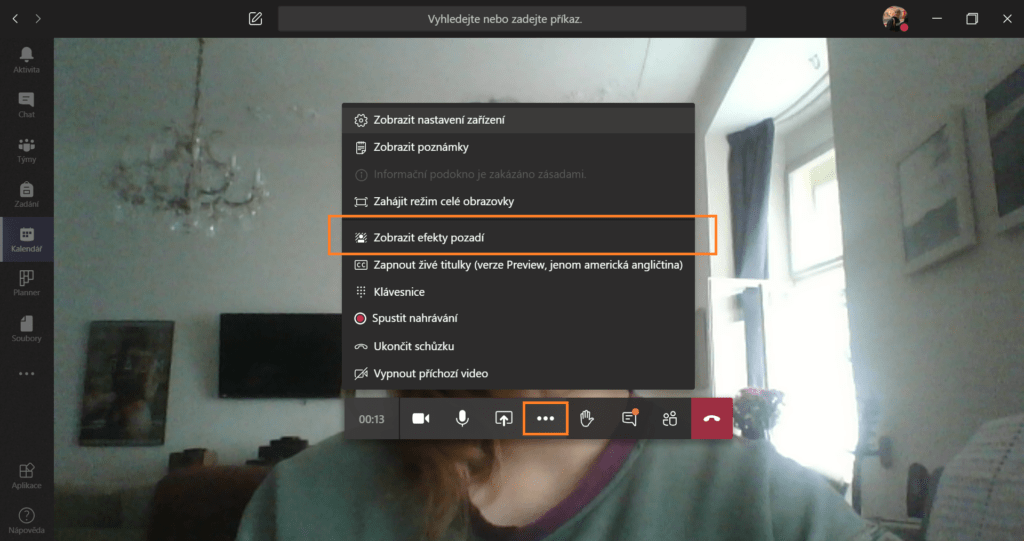Raise hand in the meeting toolbar
The width and height of the screenshot is (1024, 541).
pos(587,419)
